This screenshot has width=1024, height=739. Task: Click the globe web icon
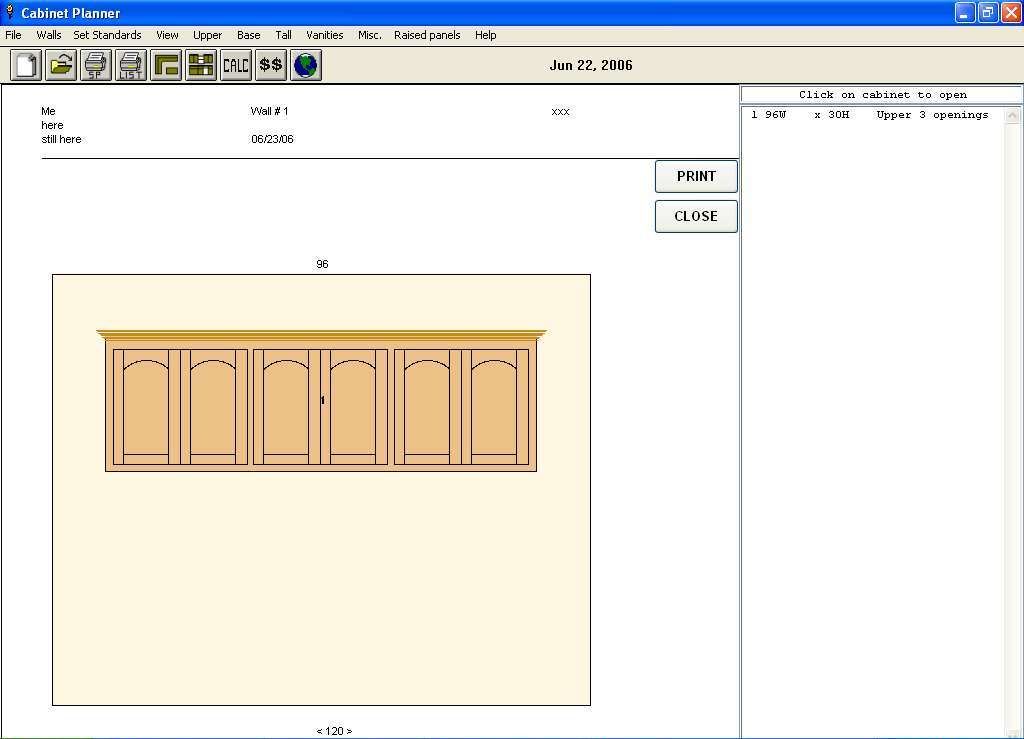click(x=306, y=65)
